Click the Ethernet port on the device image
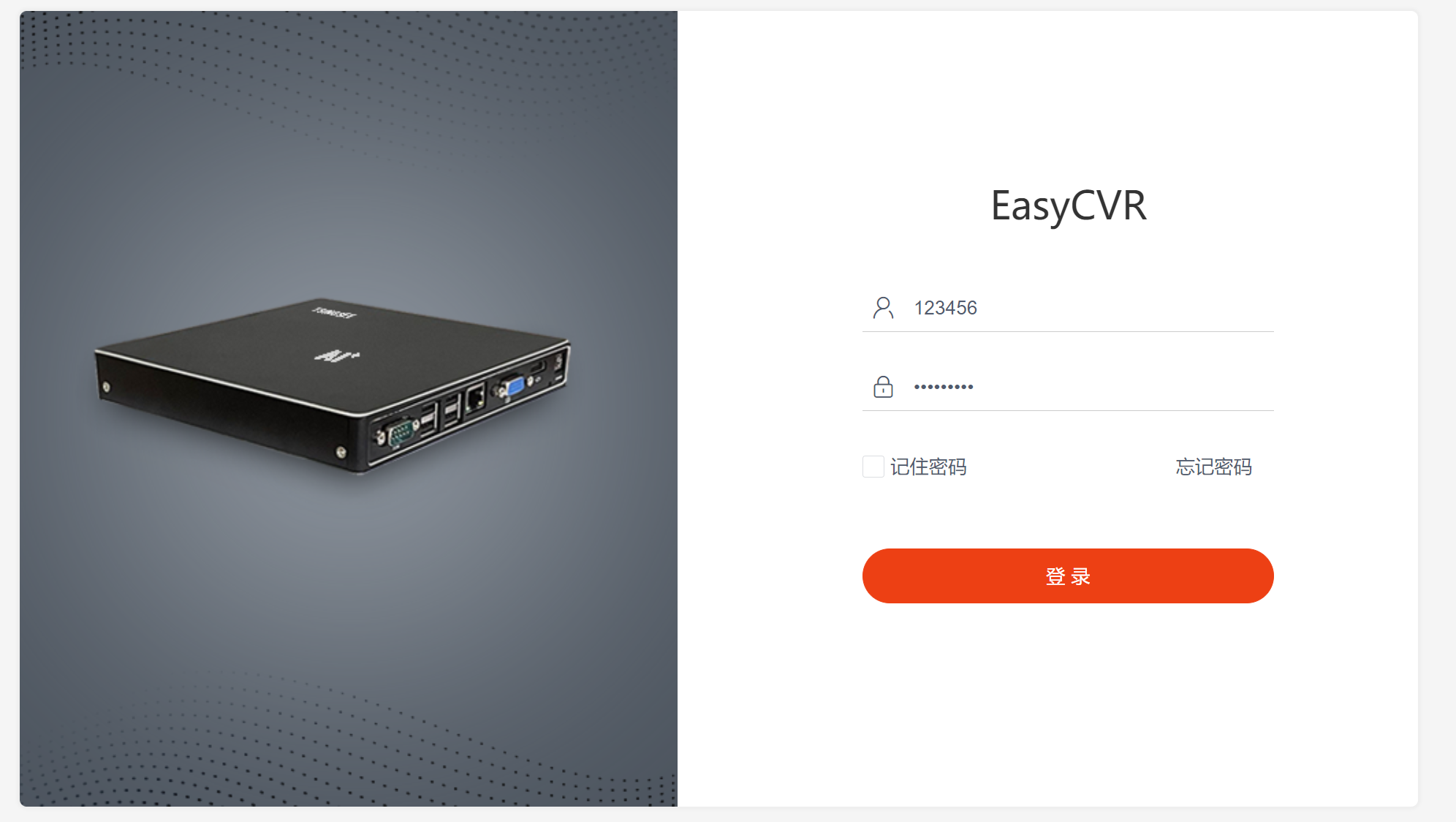This screenshot has height=822, width=1456. (x=476, y=399)
